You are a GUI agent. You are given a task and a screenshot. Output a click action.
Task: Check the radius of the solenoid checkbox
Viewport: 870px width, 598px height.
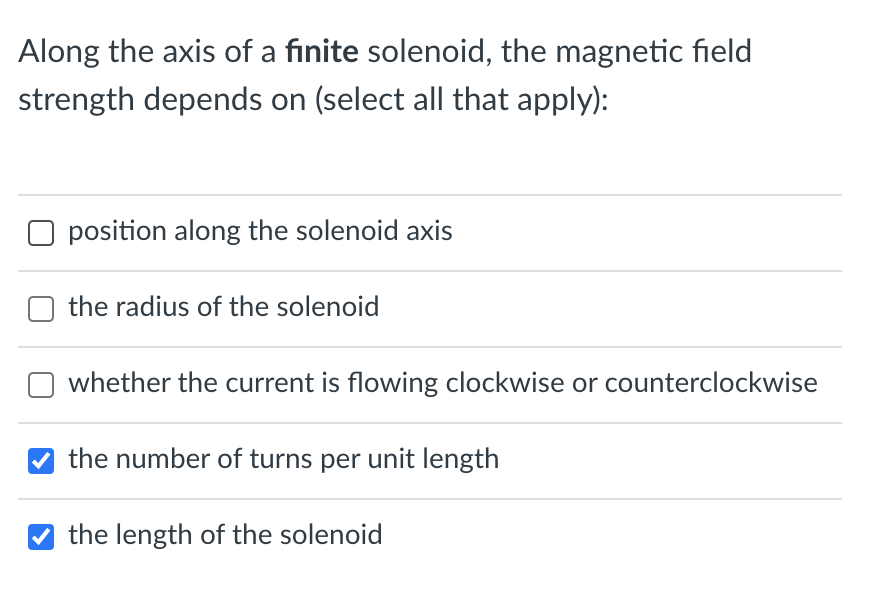(41, 309)
